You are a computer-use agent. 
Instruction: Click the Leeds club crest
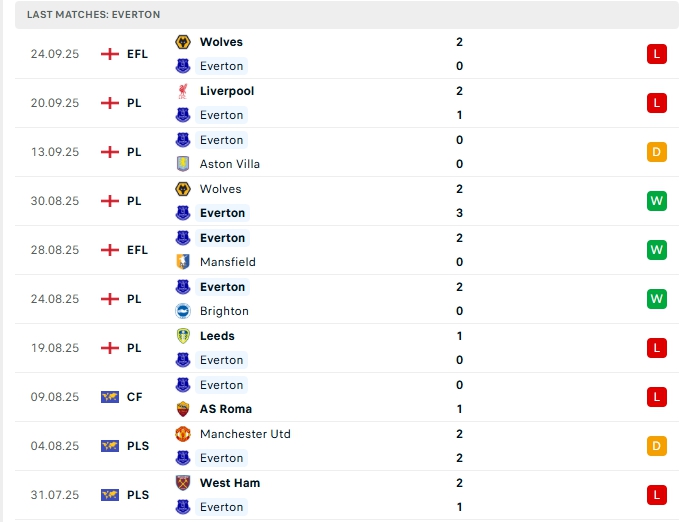[183, 336]
